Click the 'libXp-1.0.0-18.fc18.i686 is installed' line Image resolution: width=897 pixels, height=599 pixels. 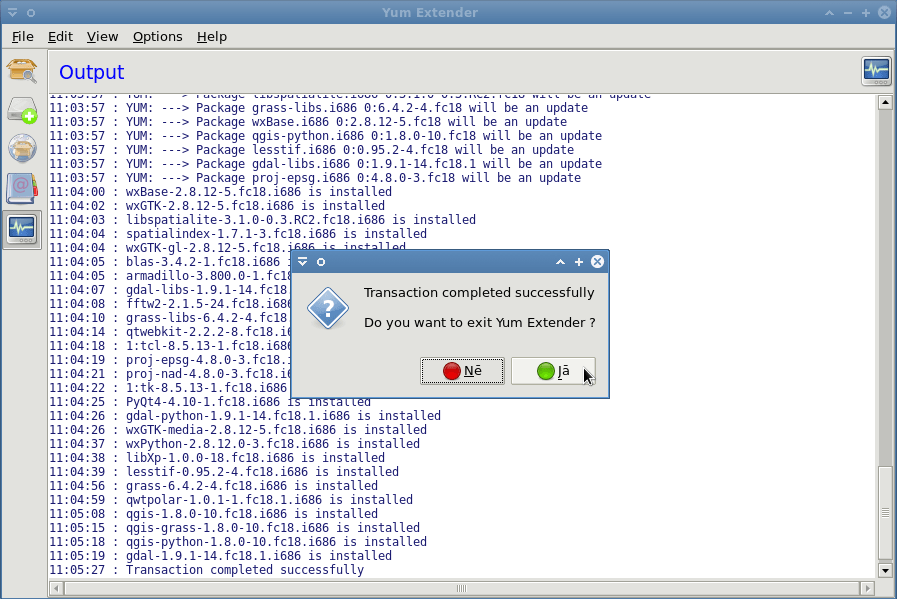click(217, 458)
